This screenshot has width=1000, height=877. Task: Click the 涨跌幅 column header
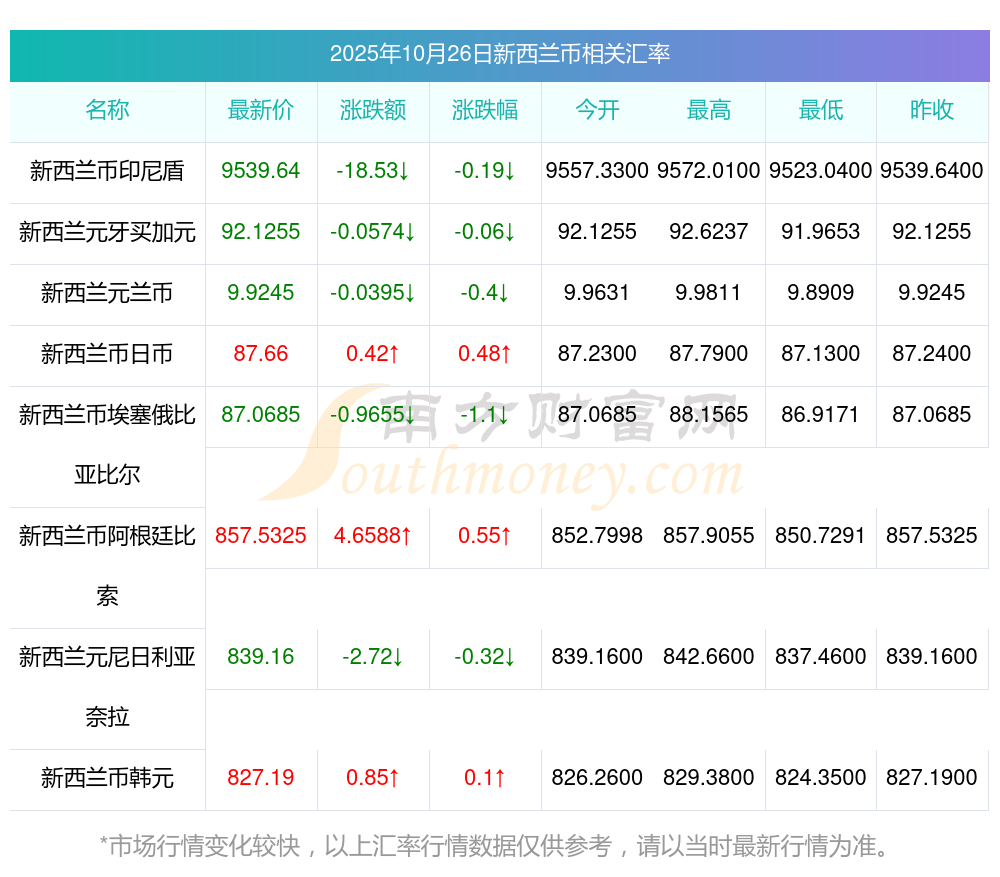click(x=485, y=110)
